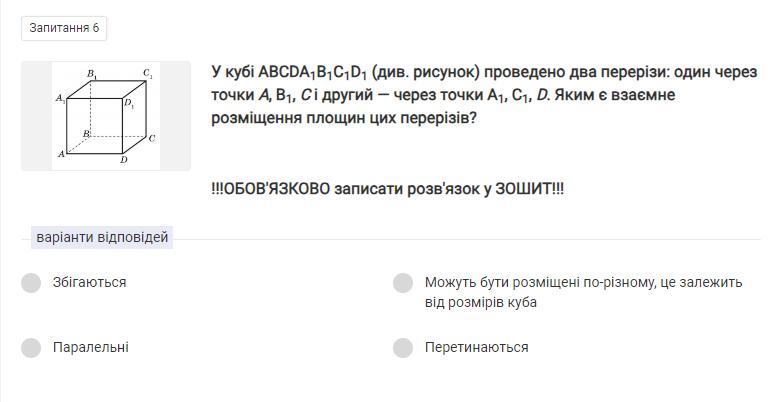Click the "Збігаються" answer text

(x=89, y=283)
